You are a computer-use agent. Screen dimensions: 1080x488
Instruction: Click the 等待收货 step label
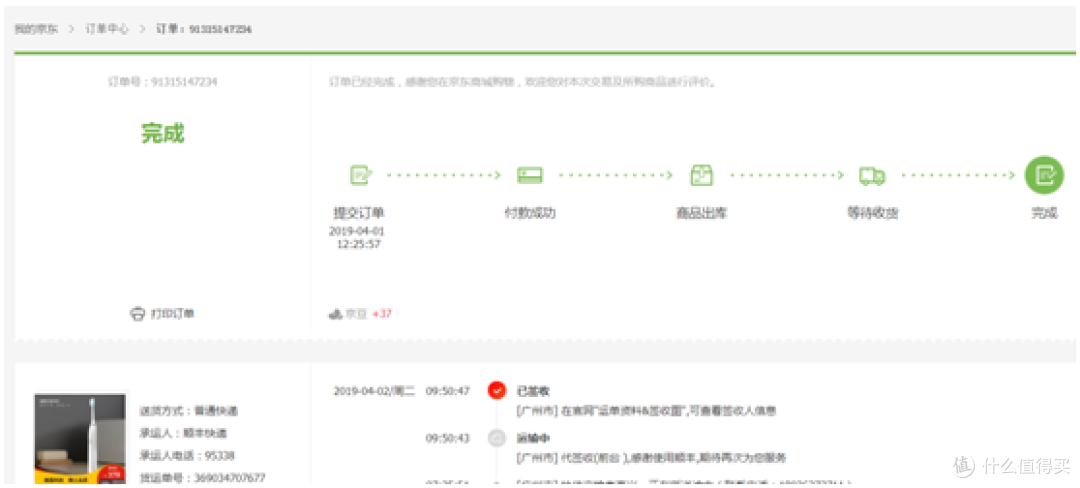pyautogui.click(x=872, y=213)
